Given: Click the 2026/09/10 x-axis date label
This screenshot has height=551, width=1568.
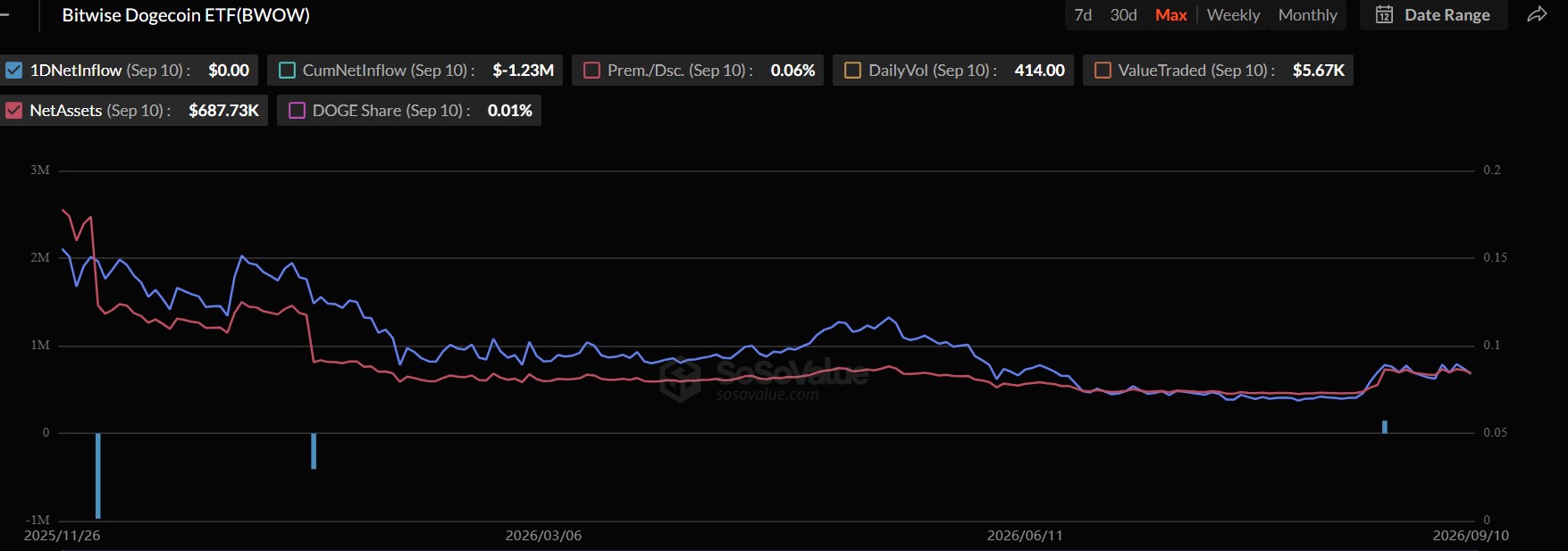Looking at the screenshot, I should (1471, 535).
